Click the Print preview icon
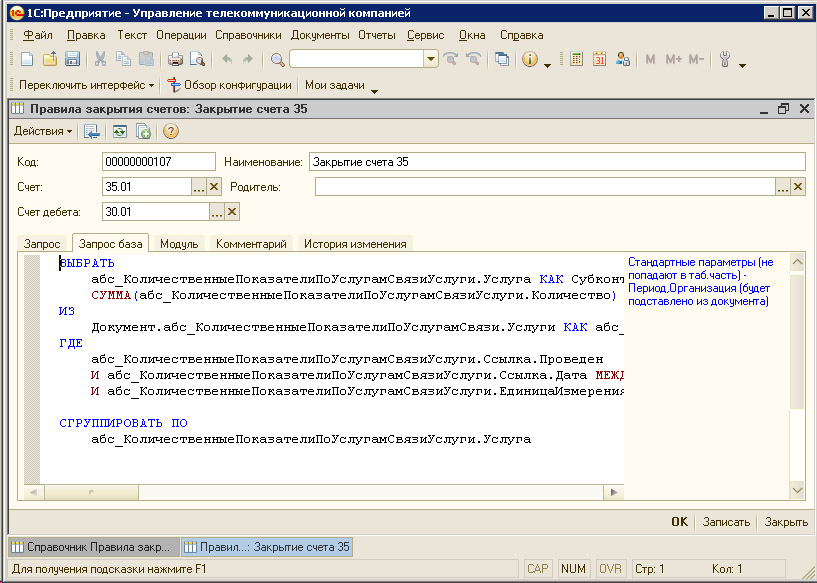The width and height of the screenshot is (817, 583). (197, 59)
